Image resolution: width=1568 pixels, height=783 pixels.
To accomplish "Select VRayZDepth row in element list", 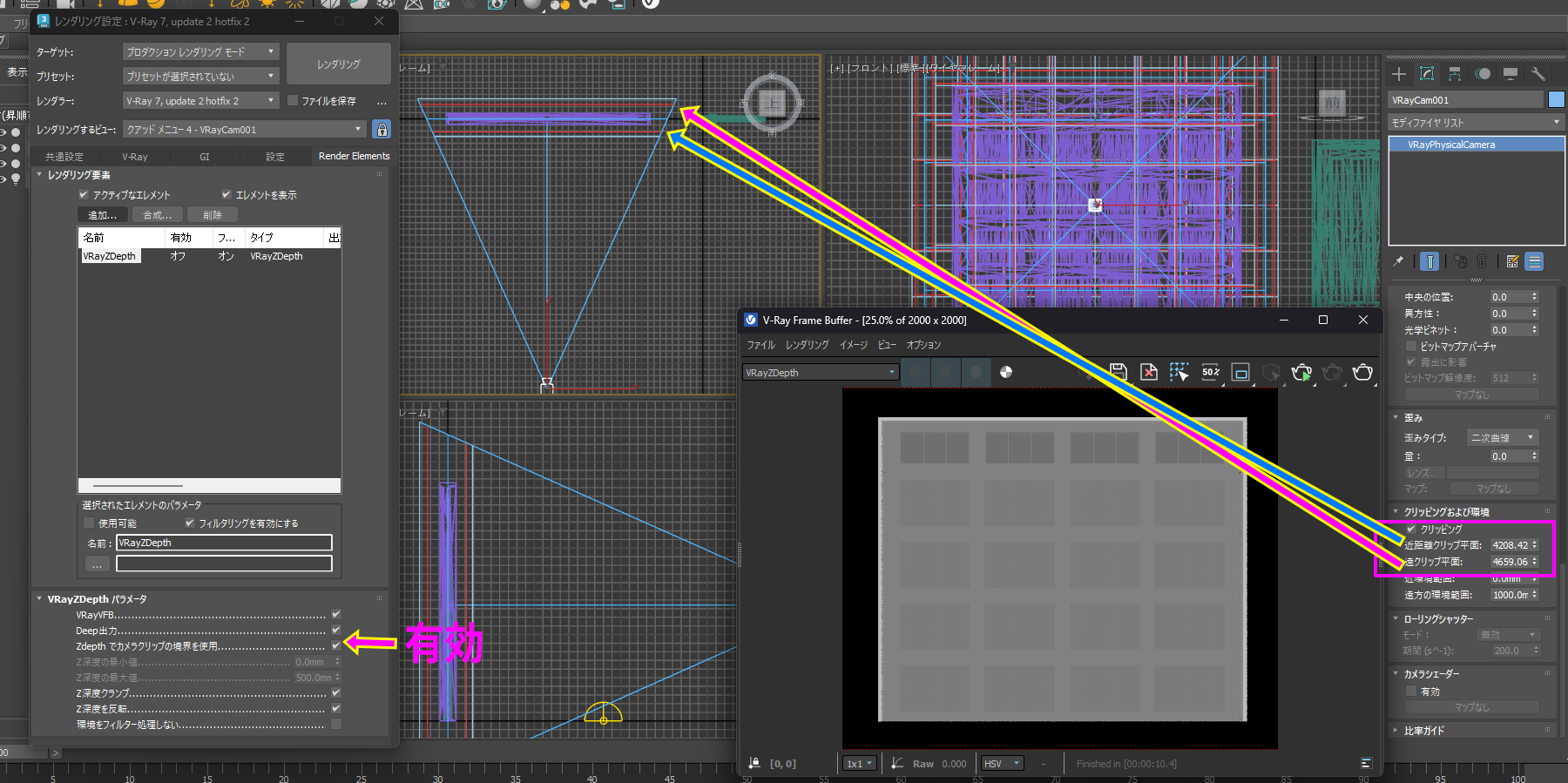I will click(110, 256).
